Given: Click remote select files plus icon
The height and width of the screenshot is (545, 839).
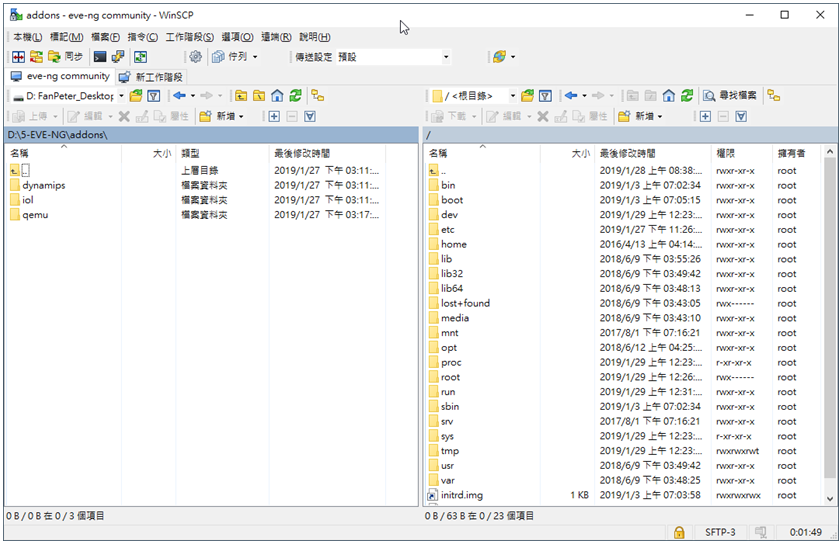Looking at the screenshot, I should pyautogui.click(x=705, y=116).
